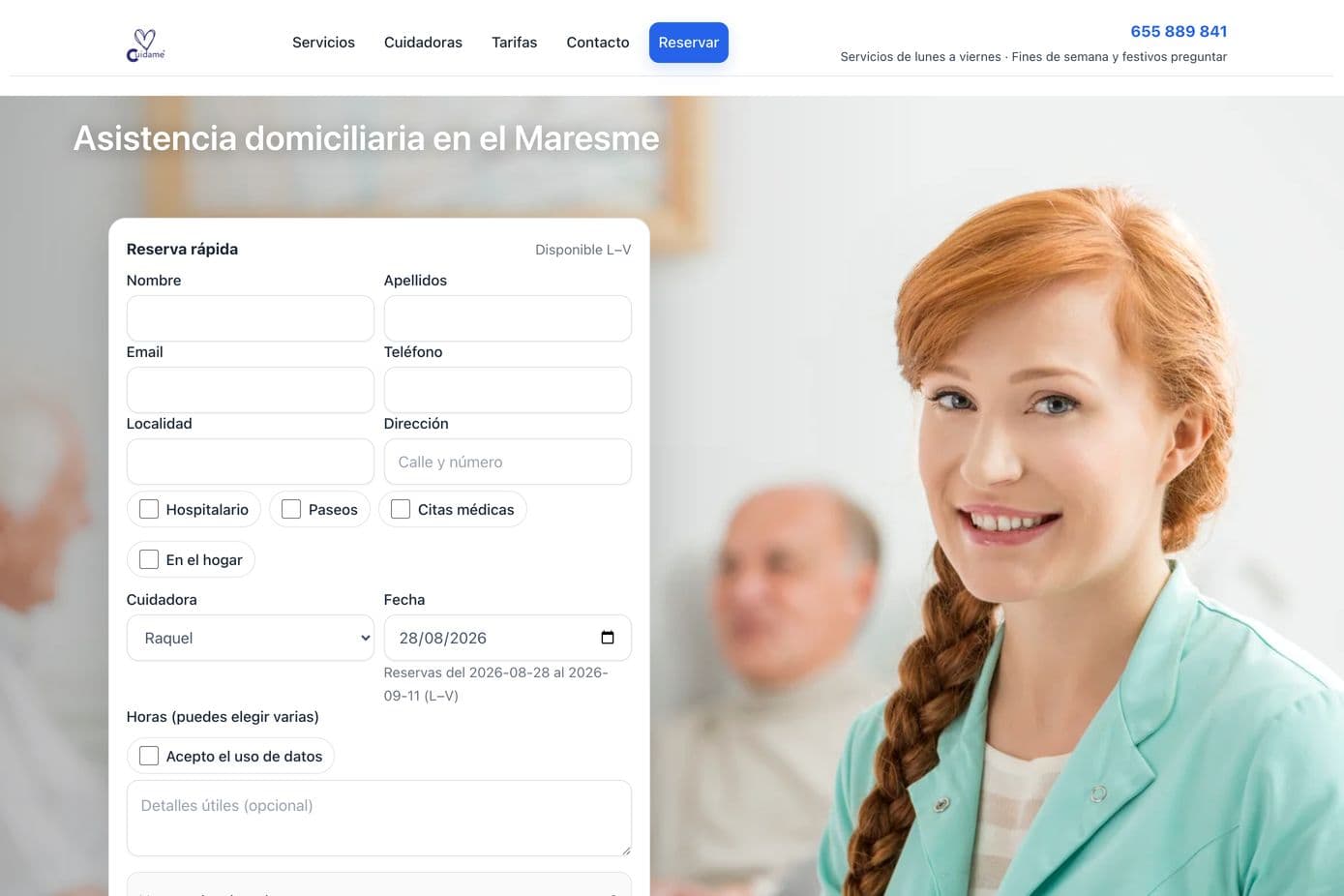The width and height of the screenshot is (1344, 896).
Task: Focus the Nombre input field
Action: click(250, 318)
